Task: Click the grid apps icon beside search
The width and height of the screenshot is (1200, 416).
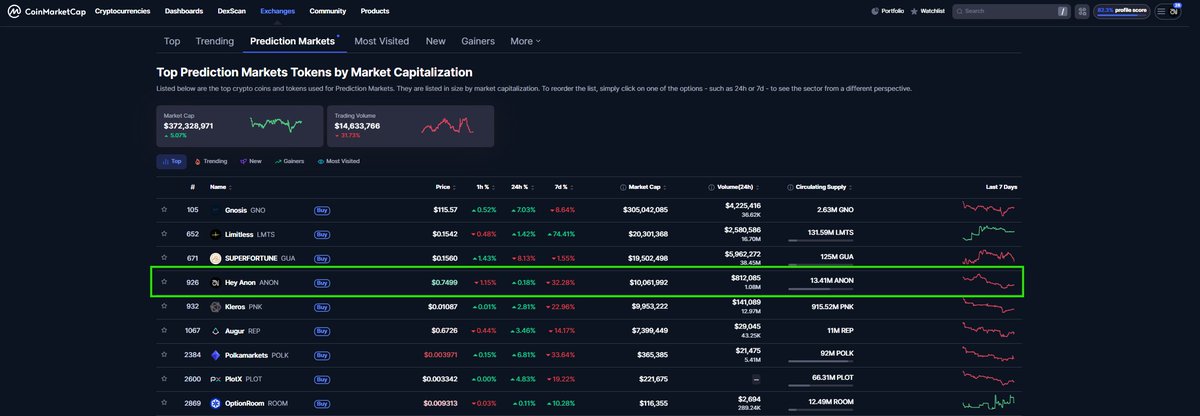Action: [x=1082, y=11]
